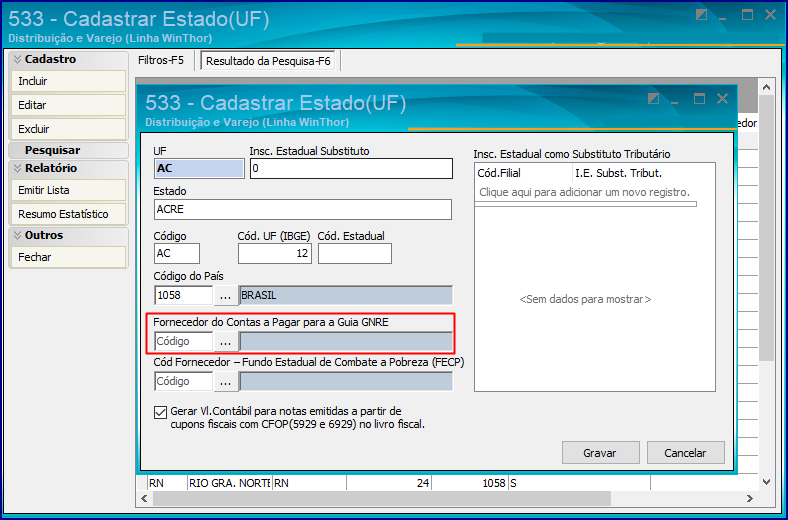788x520 pixels.
Task: Click the horizontal scroll right arrow
Action: 750,499
